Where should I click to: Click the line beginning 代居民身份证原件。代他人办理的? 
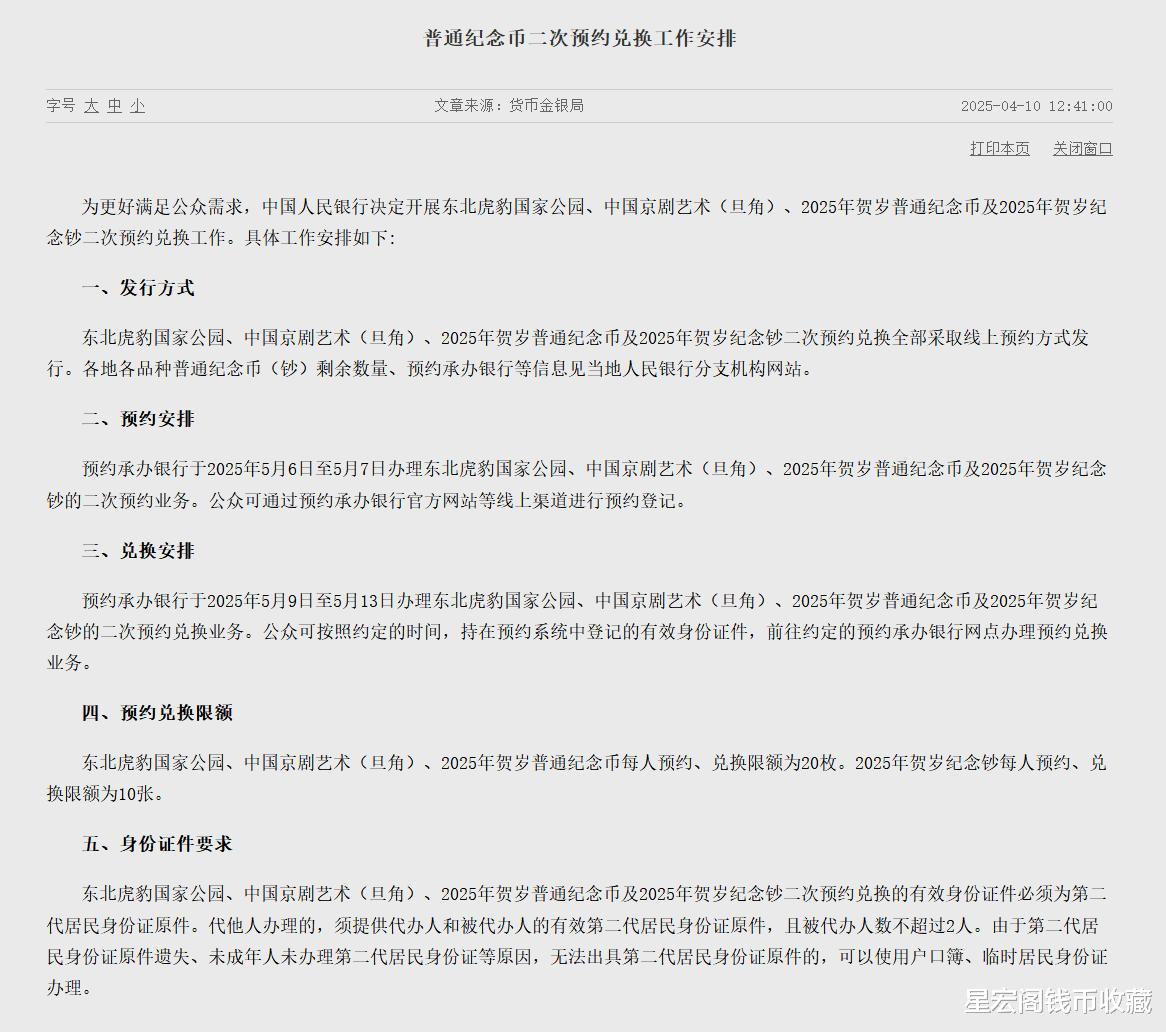[573, 926]
